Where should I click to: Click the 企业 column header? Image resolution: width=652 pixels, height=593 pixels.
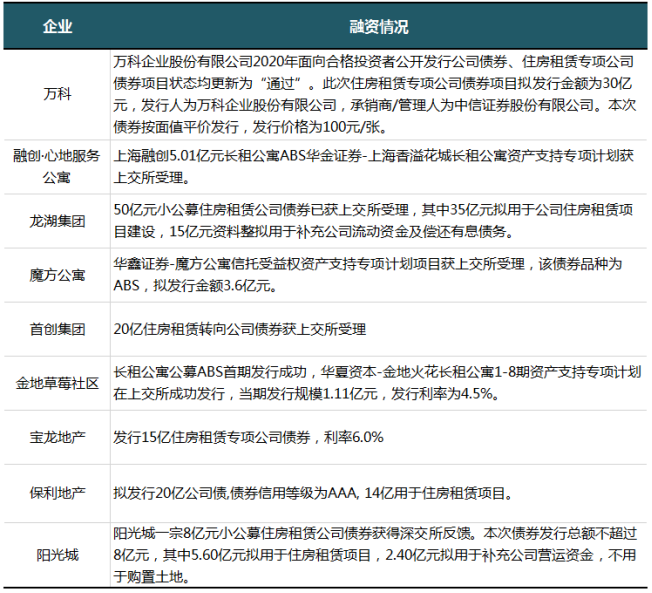tap(57, 27)
